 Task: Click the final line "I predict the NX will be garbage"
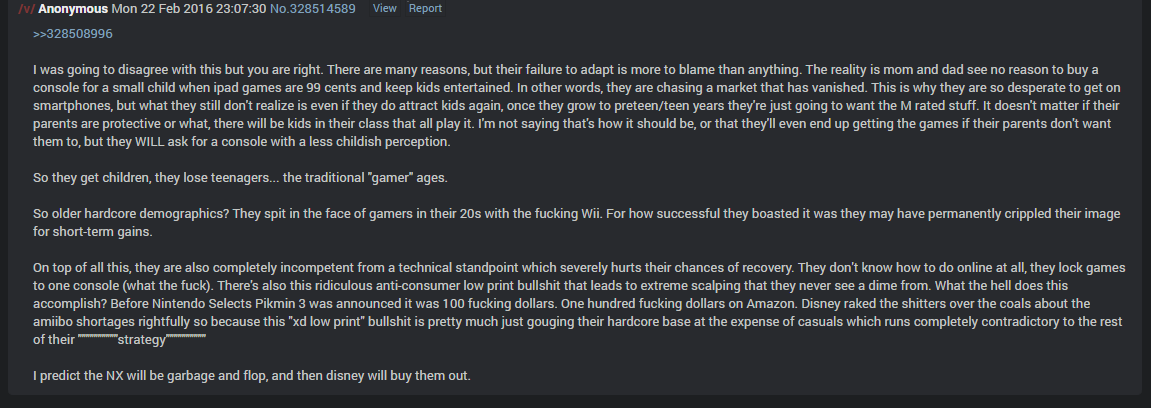pyautogui.click(x=252, y=376)
